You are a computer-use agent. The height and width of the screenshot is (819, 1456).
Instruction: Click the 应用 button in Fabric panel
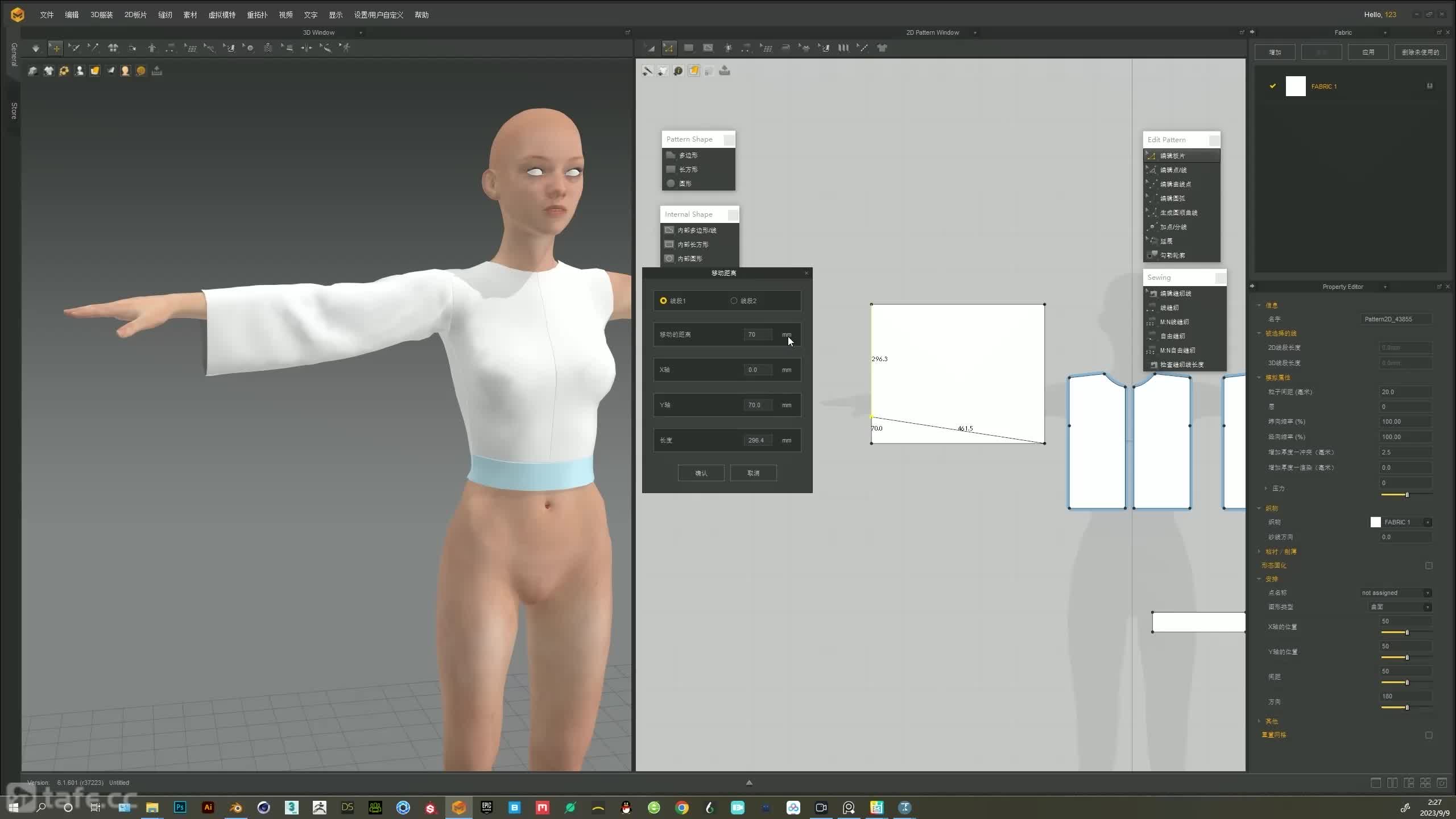[x=1368, y=52]
